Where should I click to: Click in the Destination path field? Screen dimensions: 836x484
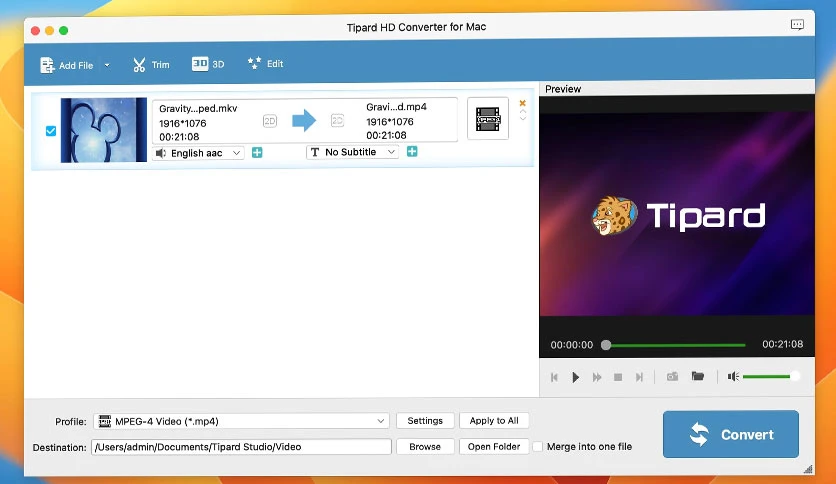tap(242, 447)
